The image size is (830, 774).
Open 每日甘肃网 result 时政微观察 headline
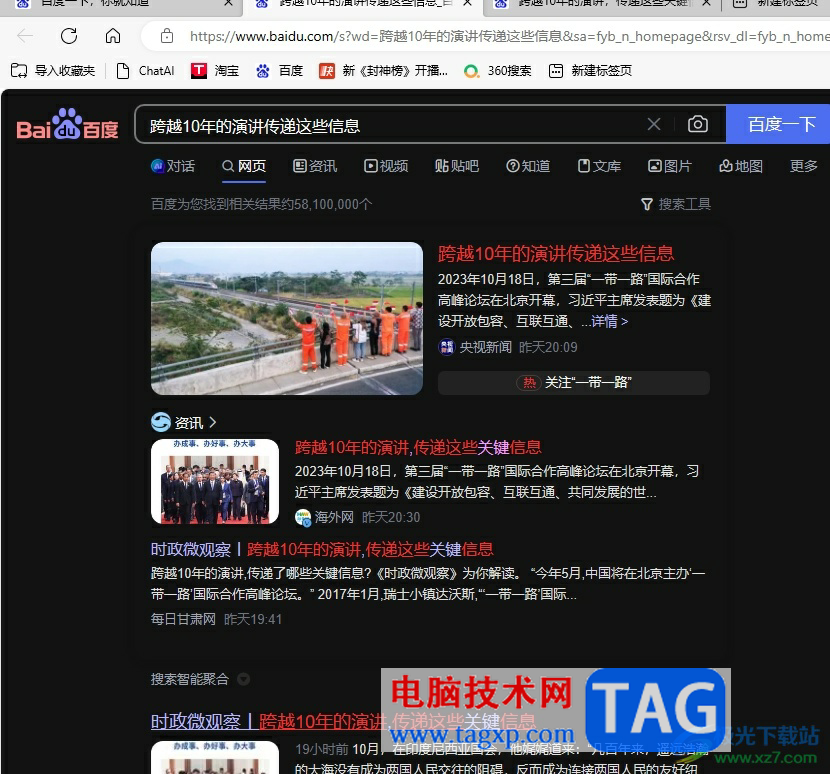322,550
